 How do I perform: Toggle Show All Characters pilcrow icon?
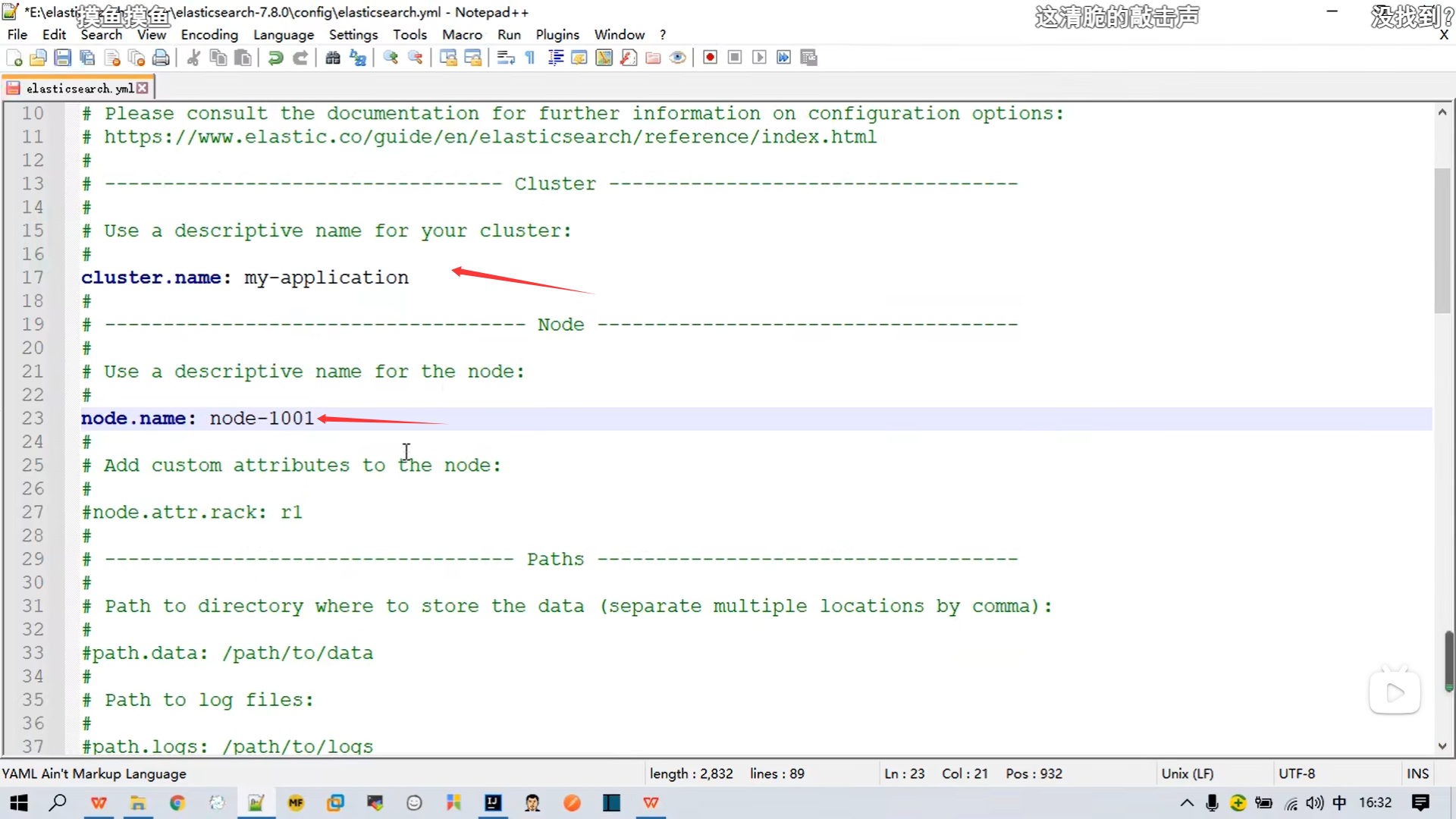point(530,58)
